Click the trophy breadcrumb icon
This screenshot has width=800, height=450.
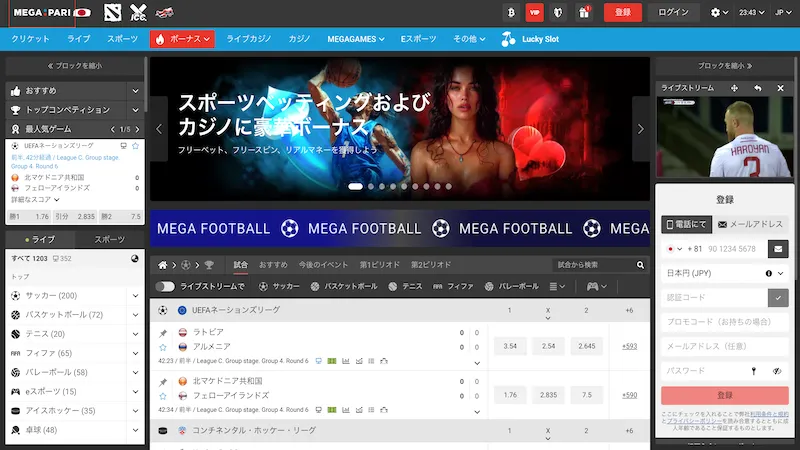click(209, 265)
